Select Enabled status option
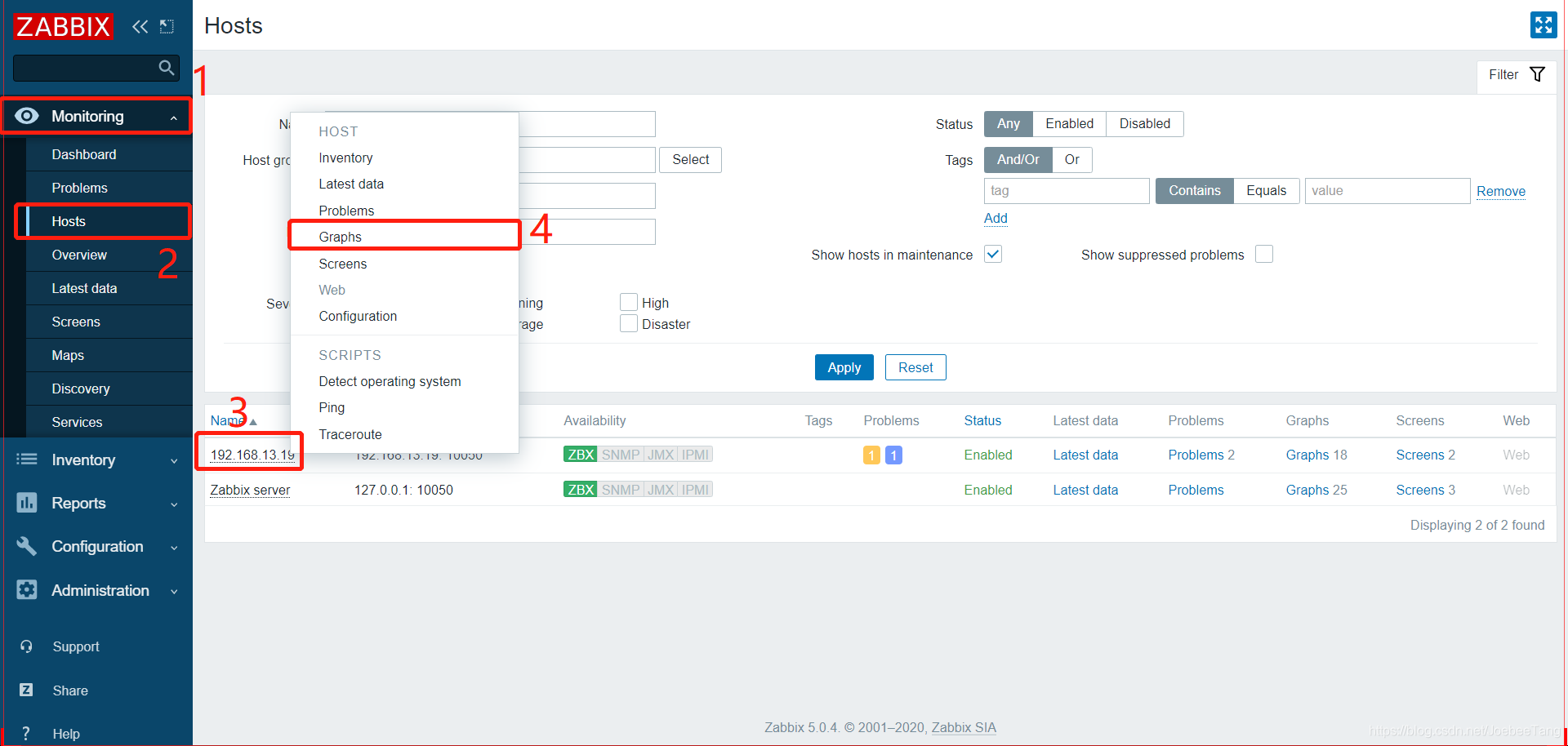 [x=1070, y=123]
